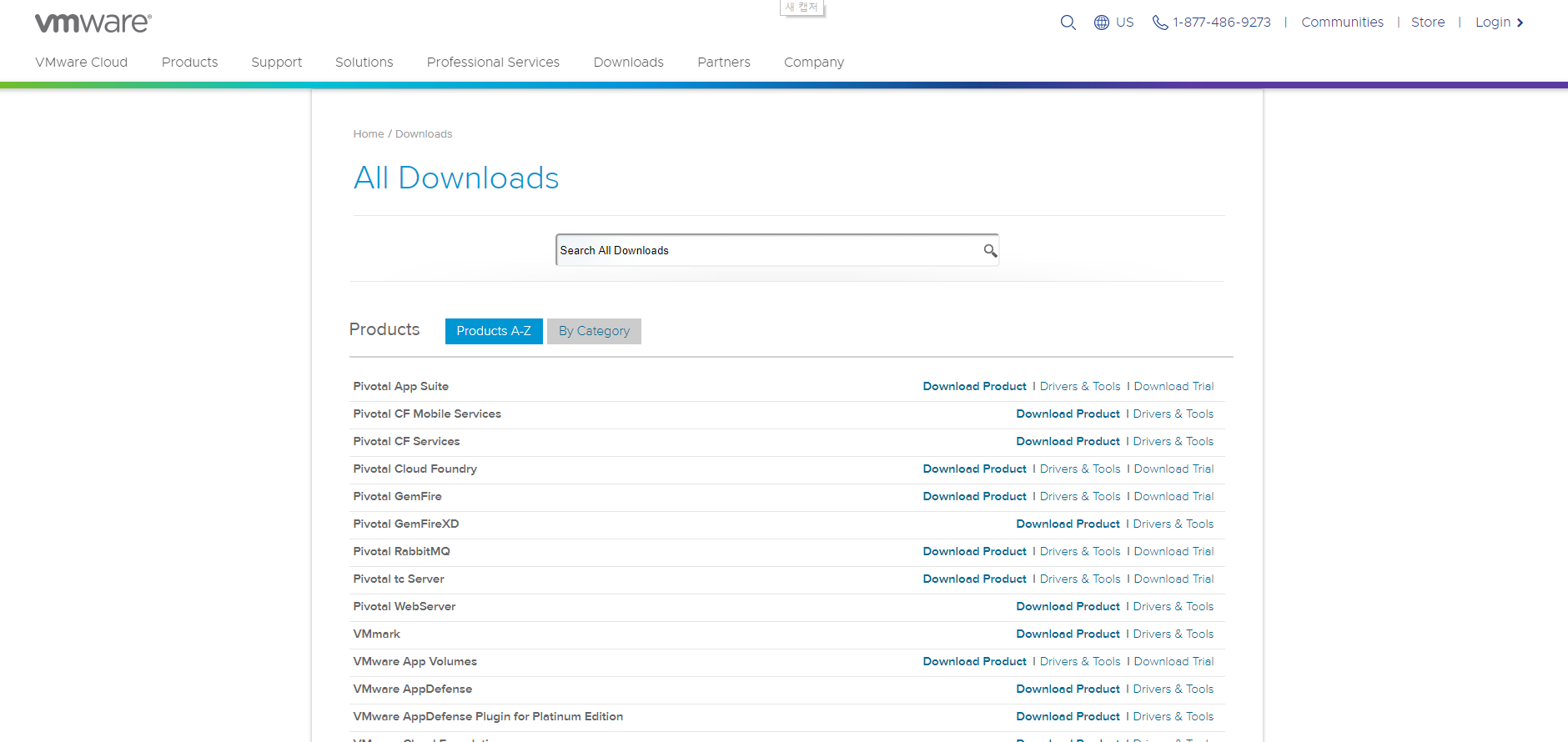The image size is (1568, 742).
Task: Open the Company menu
Action: tap(814, 62)
